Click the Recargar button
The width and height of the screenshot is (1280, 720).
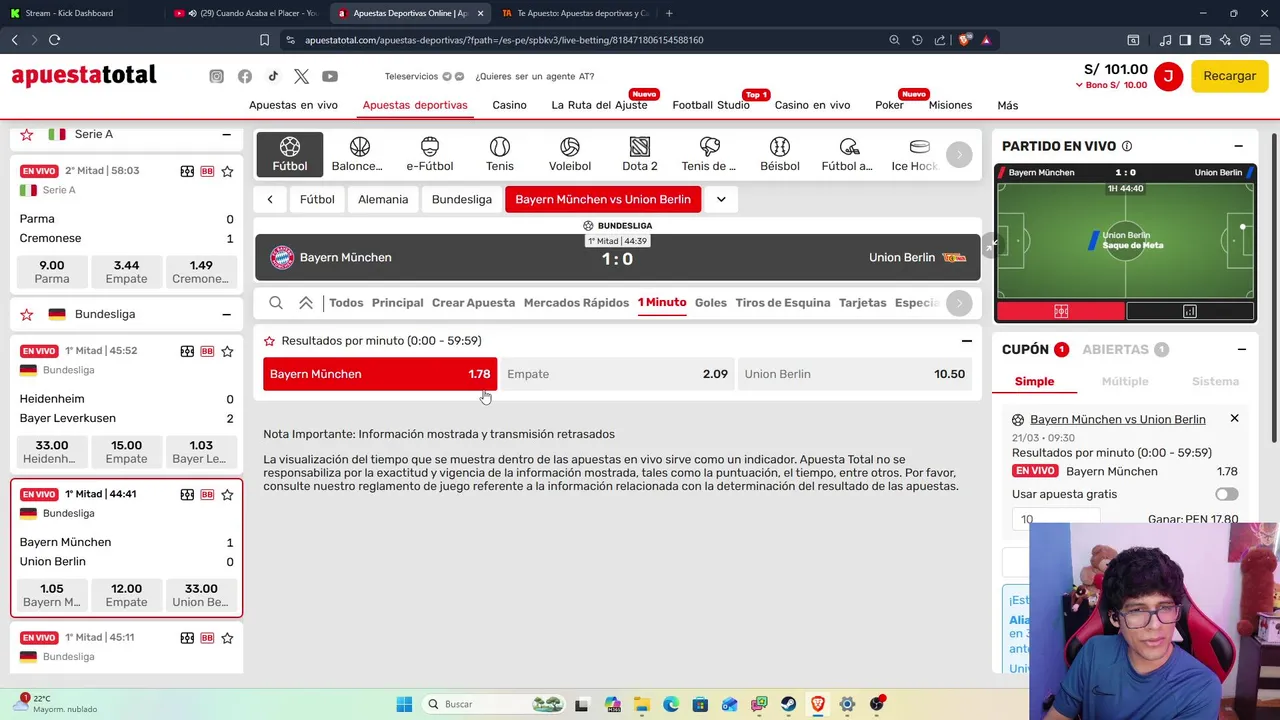pos(1229,76)
